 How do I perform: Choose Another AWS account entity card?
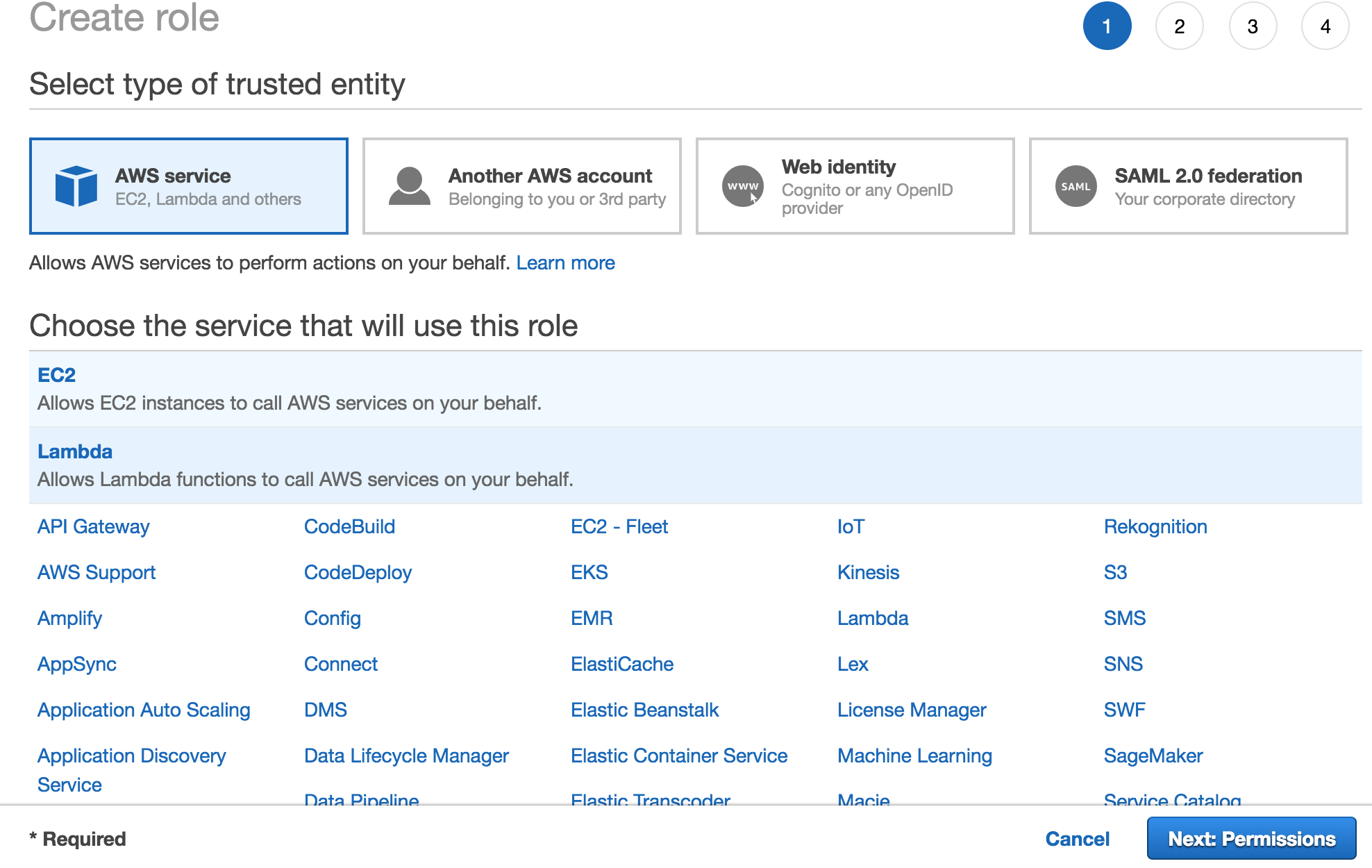(521, 186)
